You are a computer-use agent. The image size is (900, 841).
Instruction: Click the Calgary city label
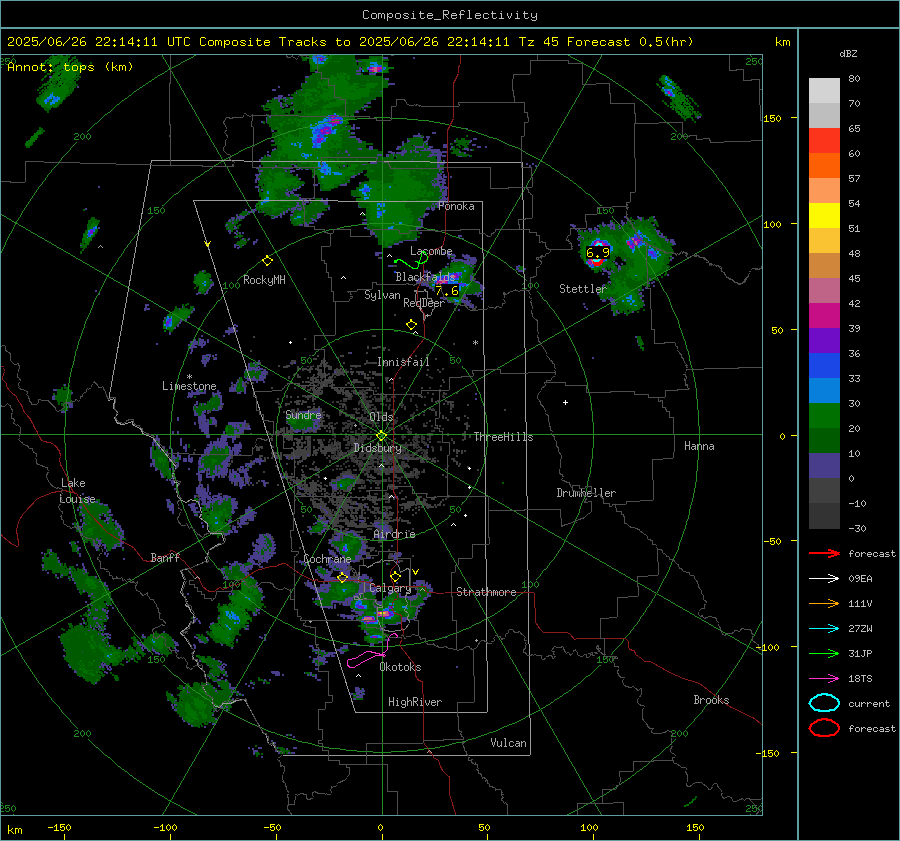click(x=390, y=588)
